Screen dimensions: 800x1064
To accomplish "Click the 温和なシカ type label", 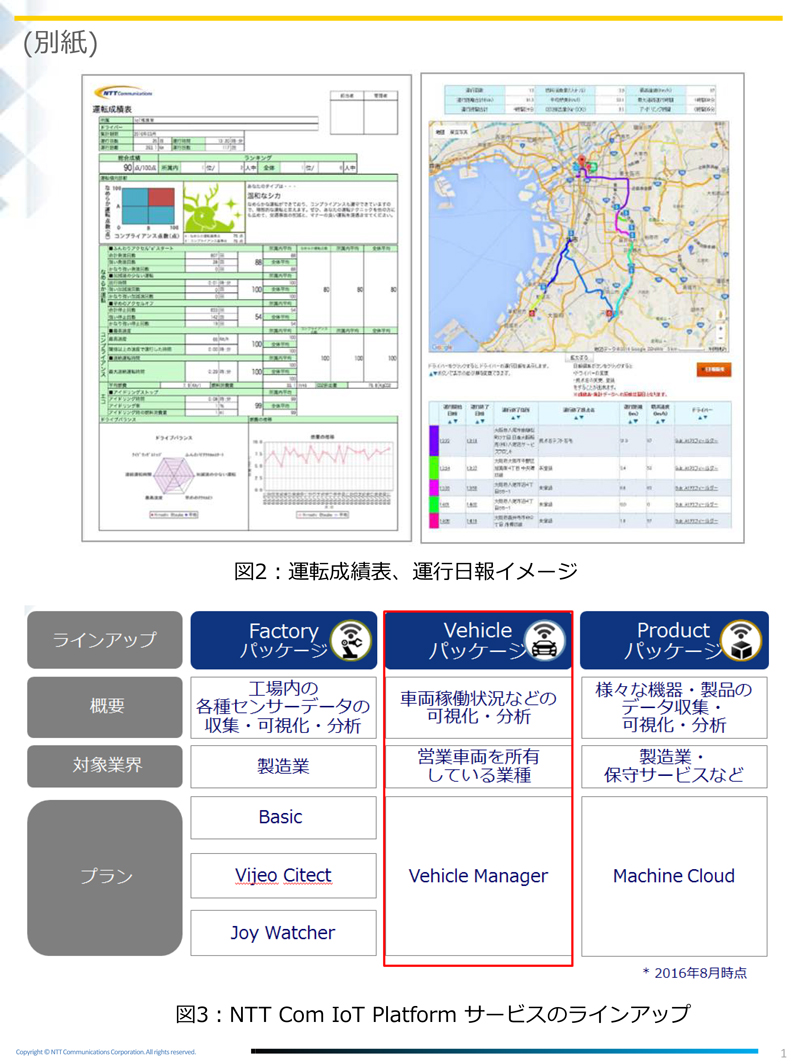I will 264,195.
